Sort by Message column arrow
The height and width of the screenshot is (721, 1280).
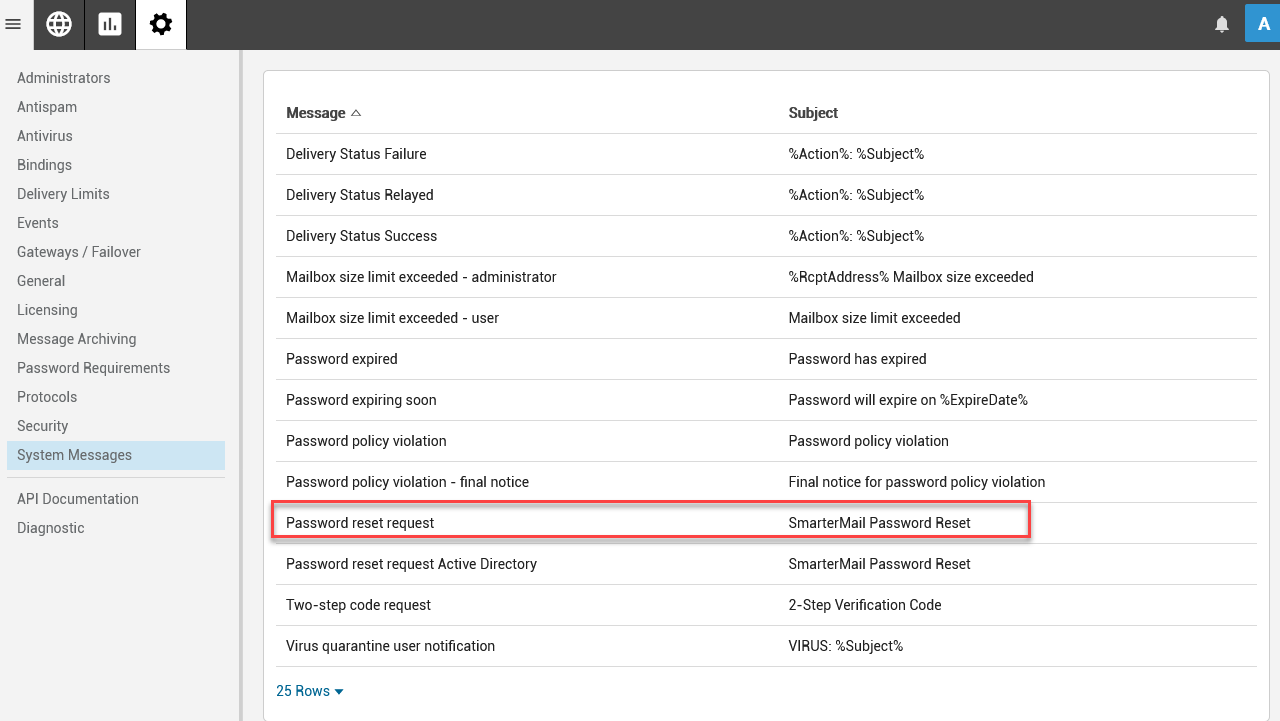coord(356,113)
